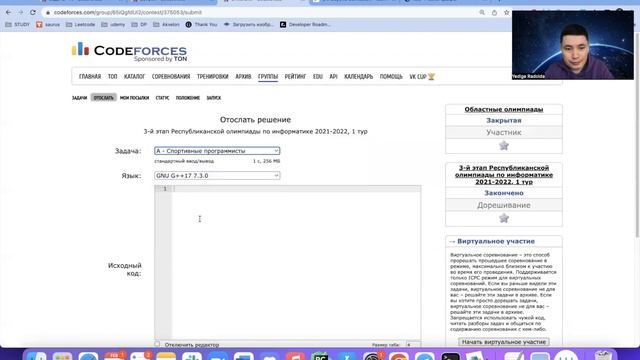640x360 pixels.
Task: Click the 'стандартный ввод/вывод' text
Action: (184, 161)
